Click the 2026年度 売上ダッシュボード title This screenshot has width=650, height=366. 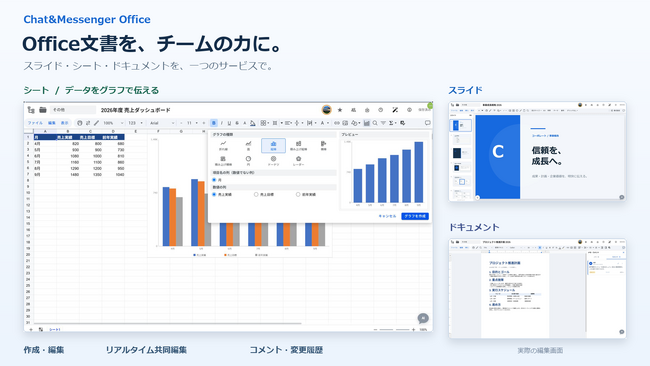(136, 110)
